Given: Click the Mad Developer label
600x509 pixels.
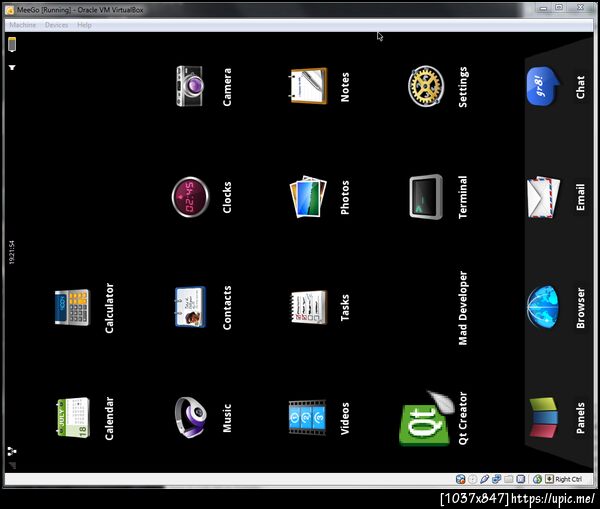Looking at the screenshot, I should [x=463, y=308].
